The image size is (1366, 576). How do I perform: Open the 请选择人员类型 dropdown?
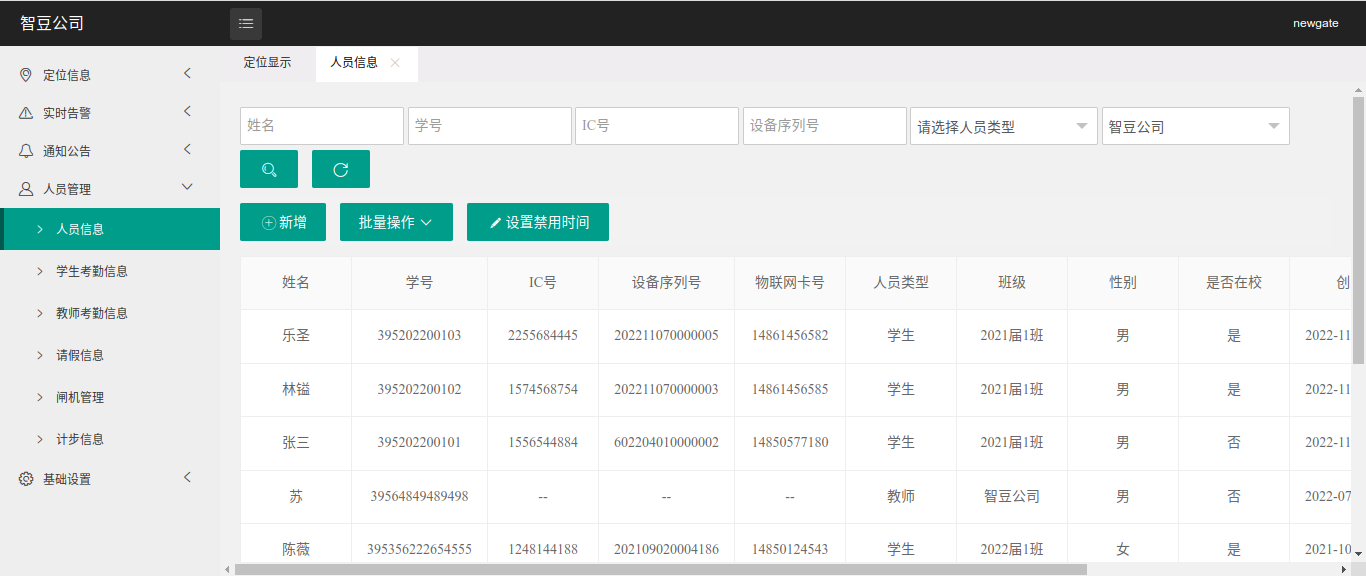(x=1003, y=126)
